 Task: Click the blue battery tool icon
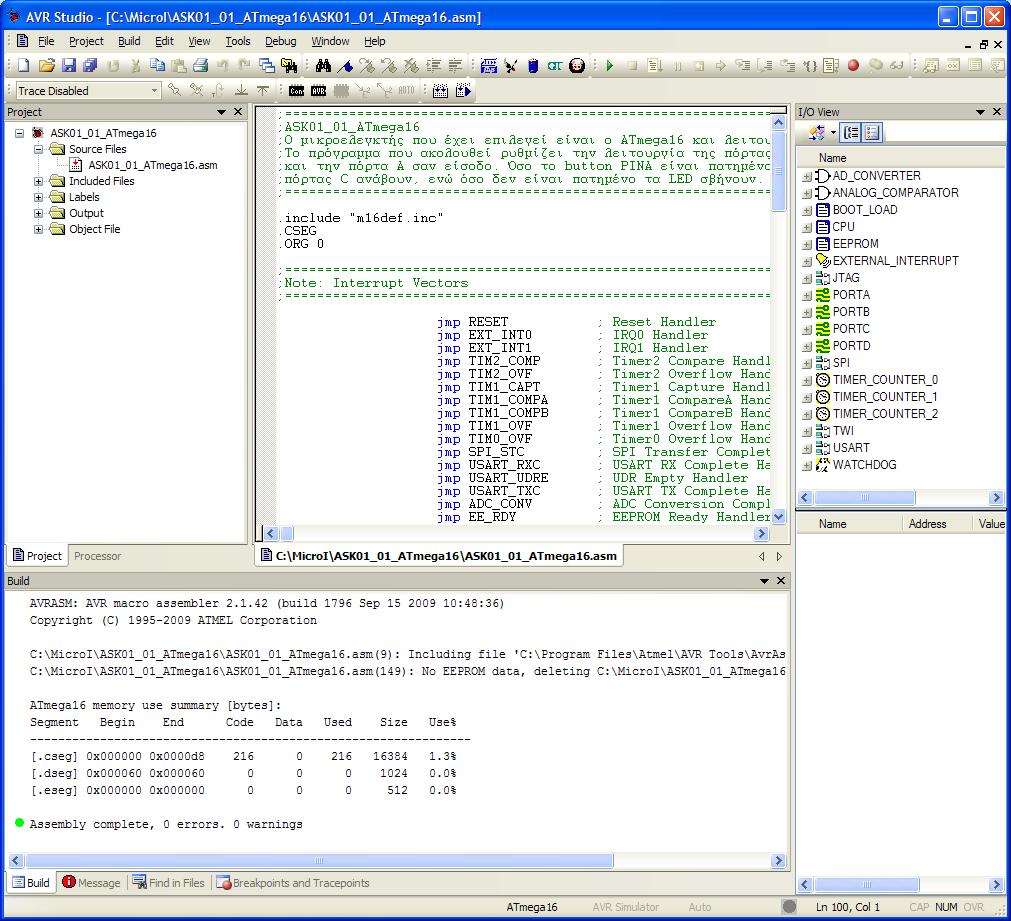[x=533, y=66]
